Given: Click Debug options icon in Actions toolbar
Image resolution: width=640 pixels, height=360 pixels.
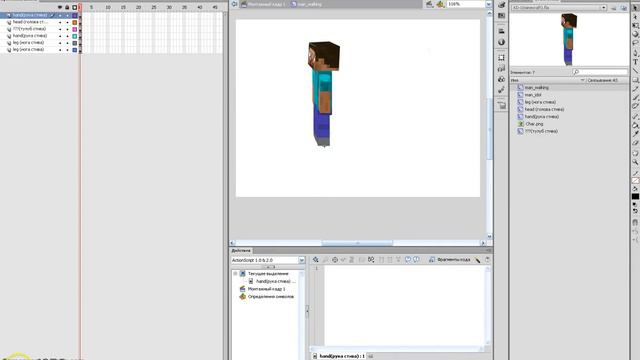Looking at the screenshot, I should 371,260.
